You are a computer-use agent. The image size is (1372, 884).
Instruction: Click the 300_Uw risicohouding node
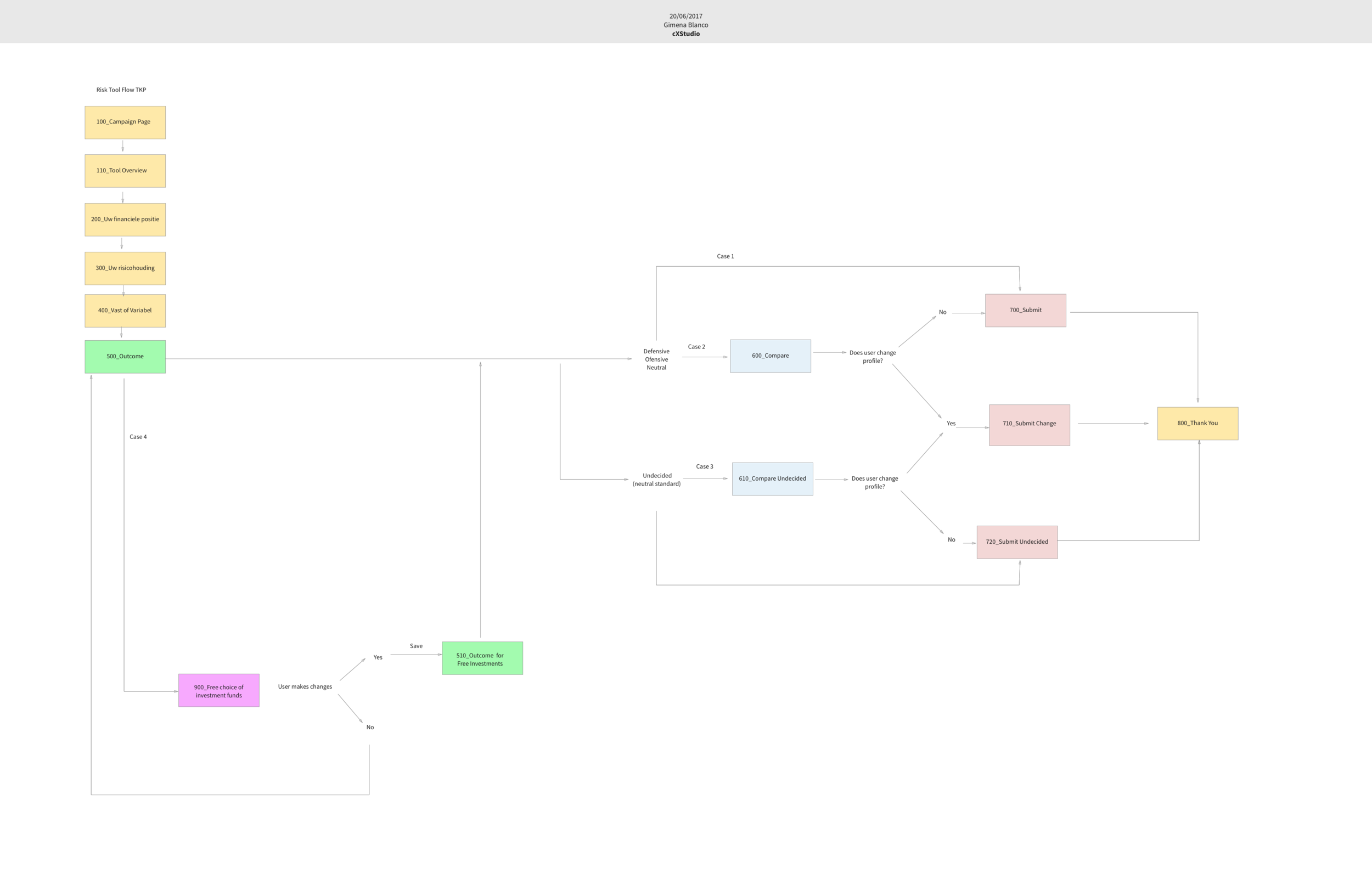point(125,268)
